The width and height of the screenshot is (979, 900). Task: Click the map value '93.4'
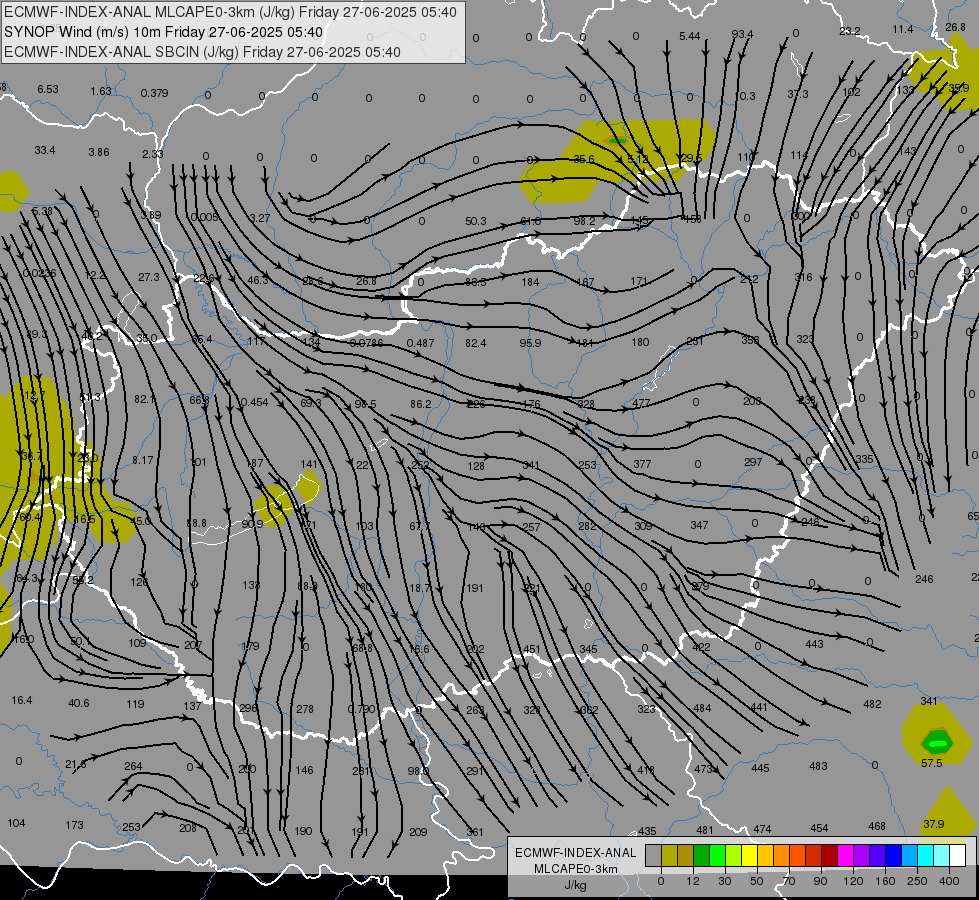pyautogui.click(x=742, y=34)
